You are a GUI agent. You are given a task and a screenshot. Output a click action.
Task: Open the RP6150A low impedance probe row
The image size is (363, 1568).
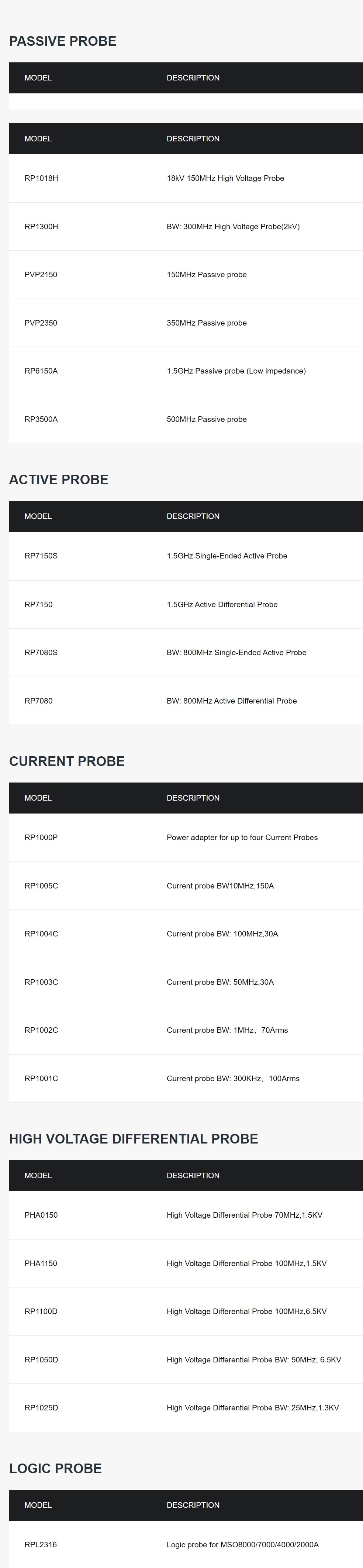(186, 371)
